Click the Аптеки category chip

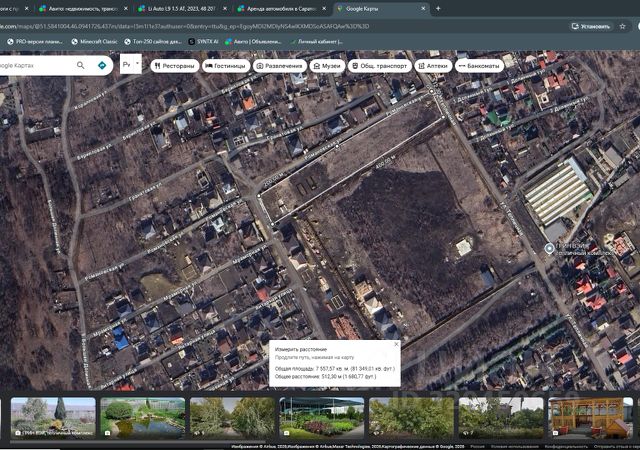coord(433,65)
